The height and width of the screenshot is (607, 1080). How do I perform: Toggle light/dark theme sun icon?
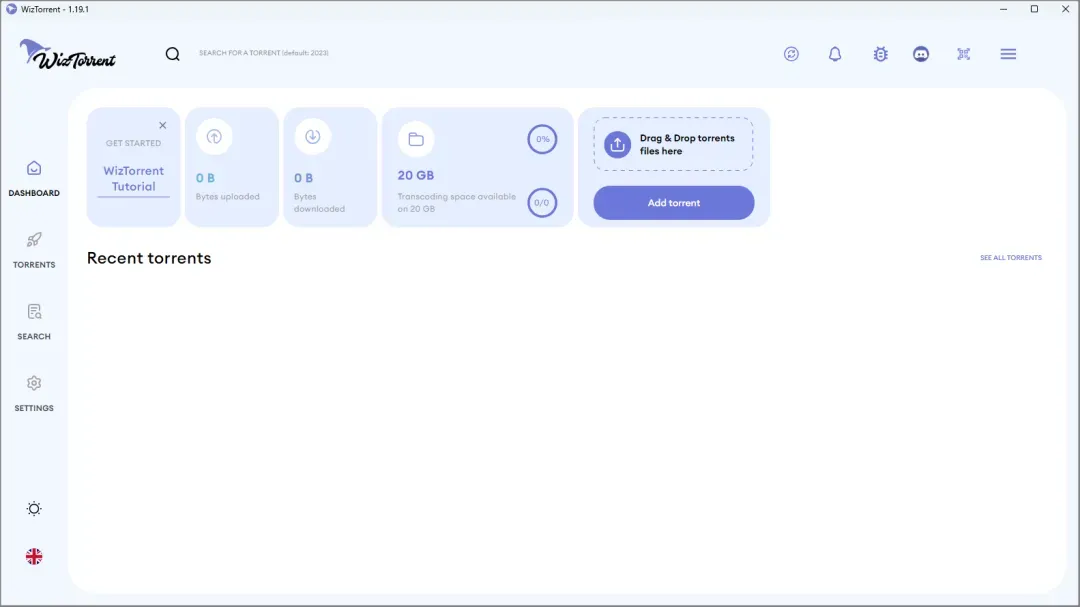[34, 508]
